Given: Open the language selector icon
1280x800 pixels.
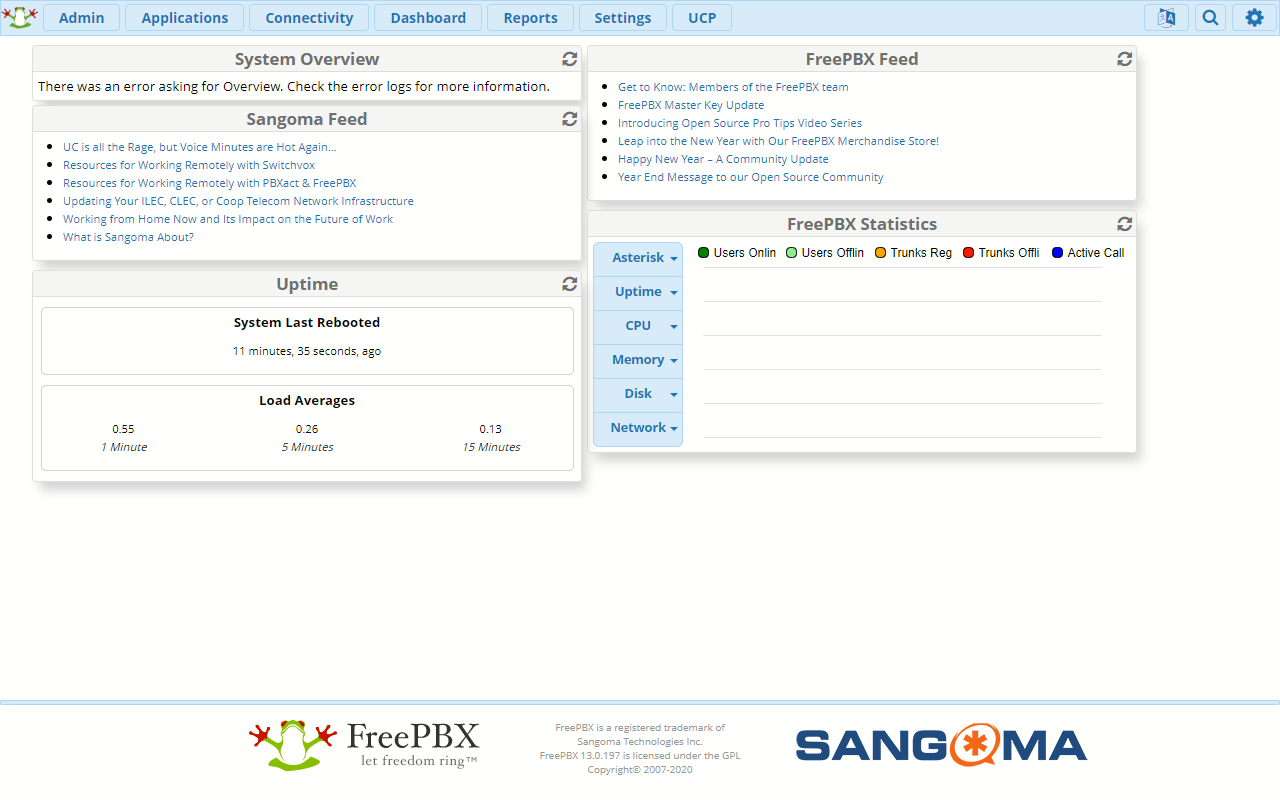Looking at the screenshot, I should coord(1166,17).
